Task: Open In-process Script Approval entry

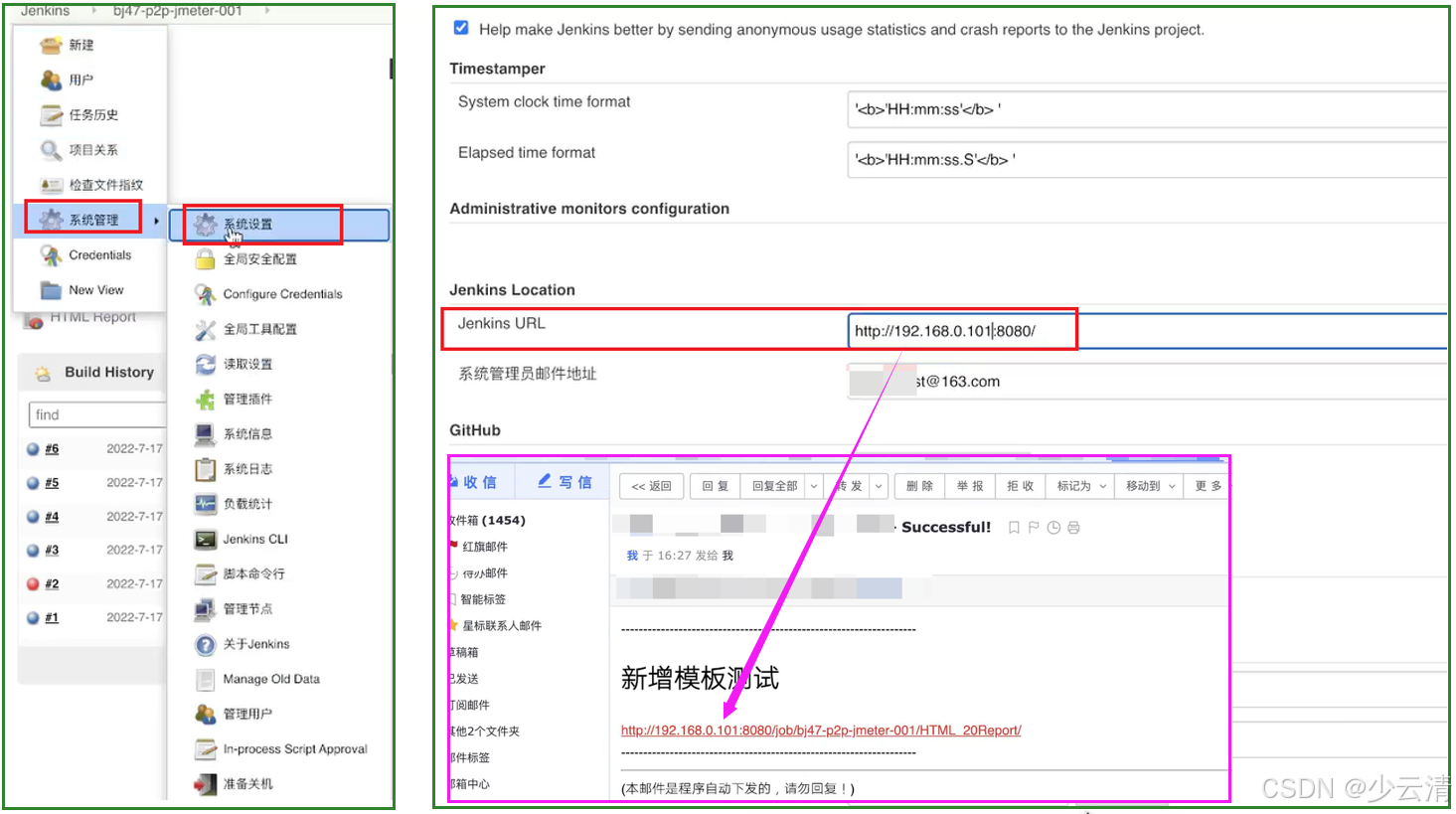Action: point(295,749)
